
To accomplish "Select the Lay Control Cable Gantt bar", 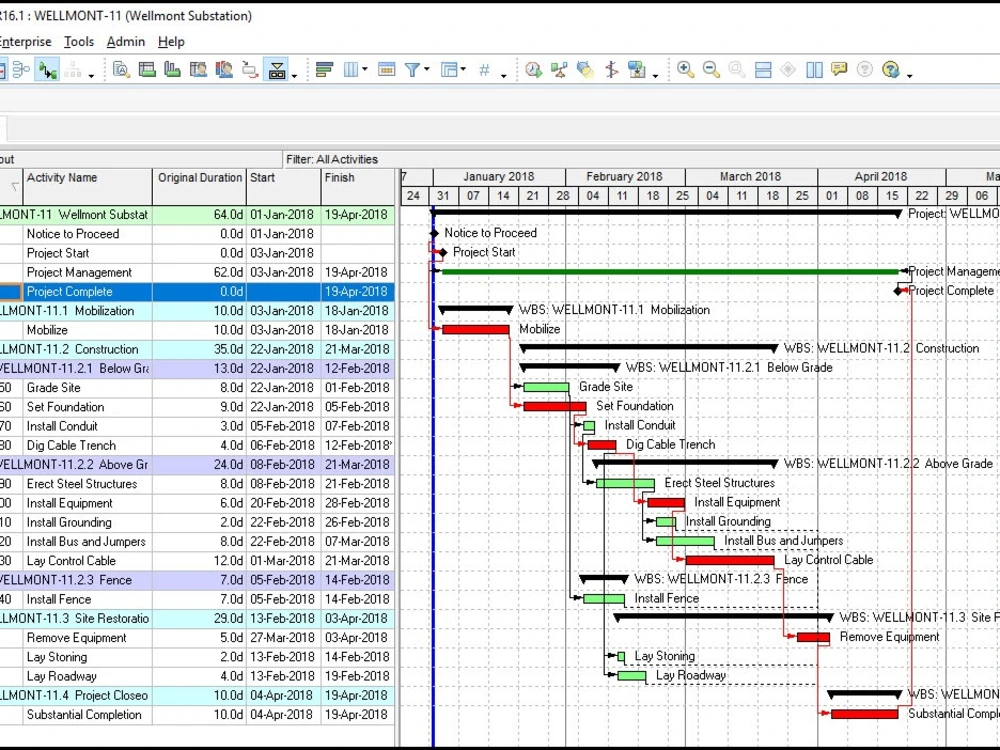I will tap(730, 561).
